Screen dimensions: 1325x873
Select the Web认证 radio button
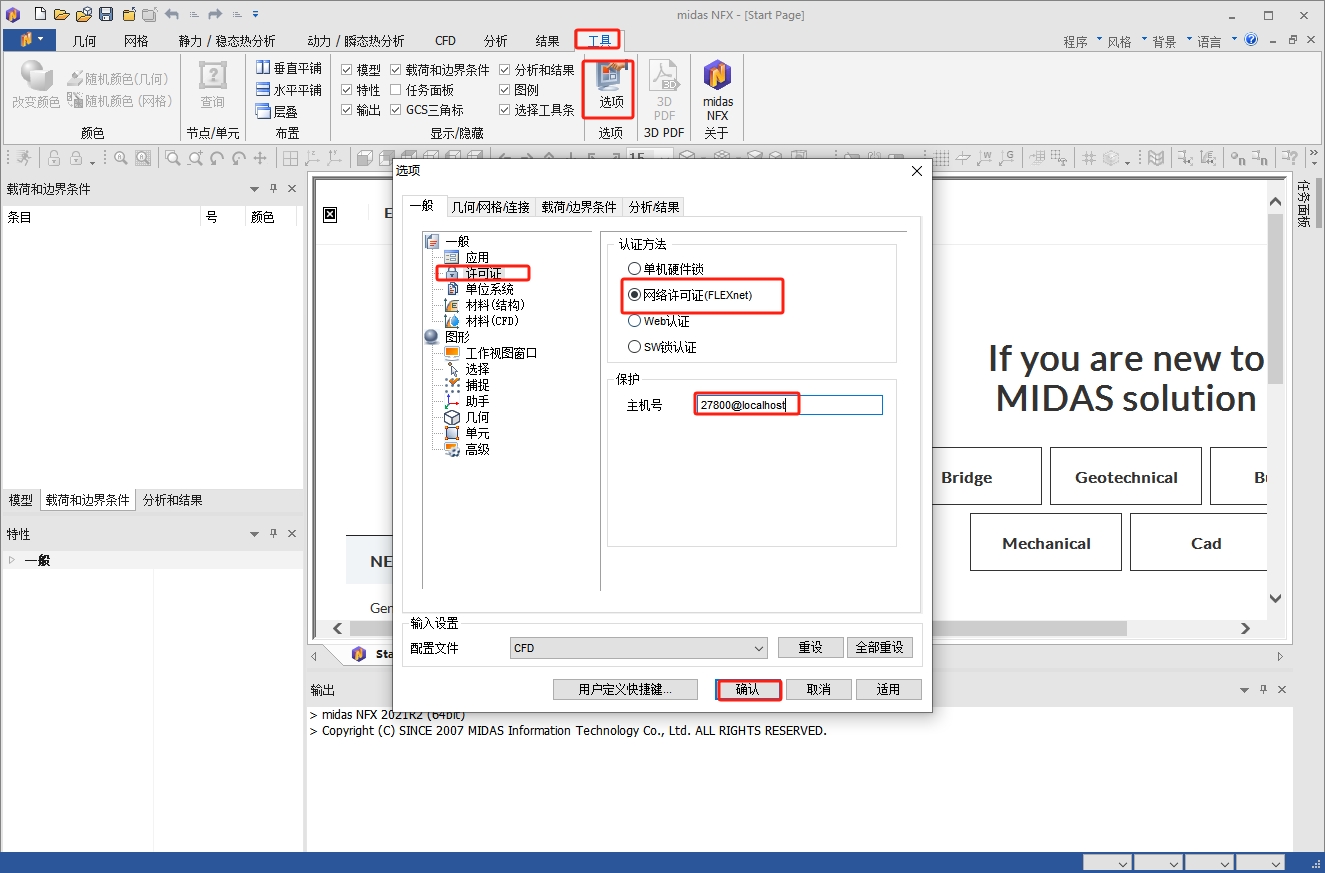pos(634,321)
